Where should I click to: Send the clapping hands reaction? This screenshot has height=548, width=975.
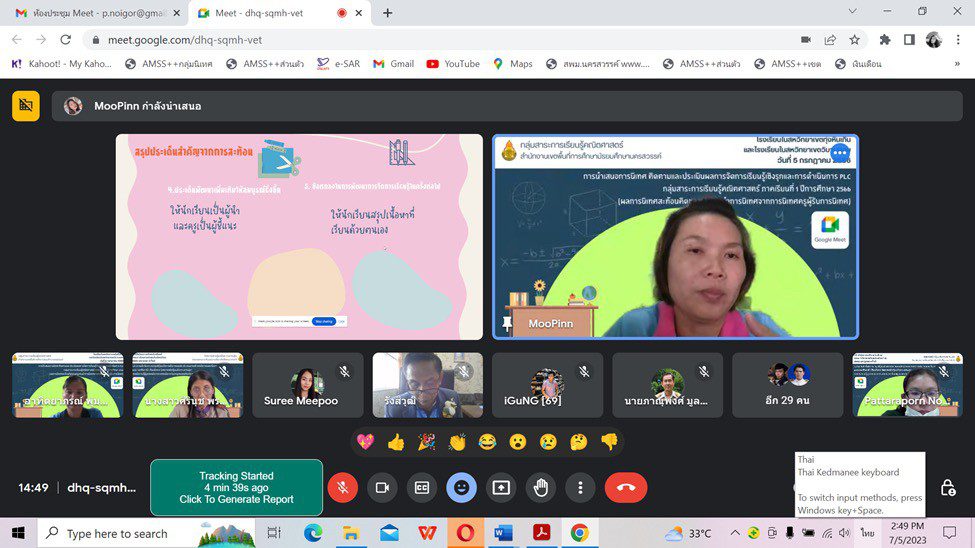click(457, 442)
